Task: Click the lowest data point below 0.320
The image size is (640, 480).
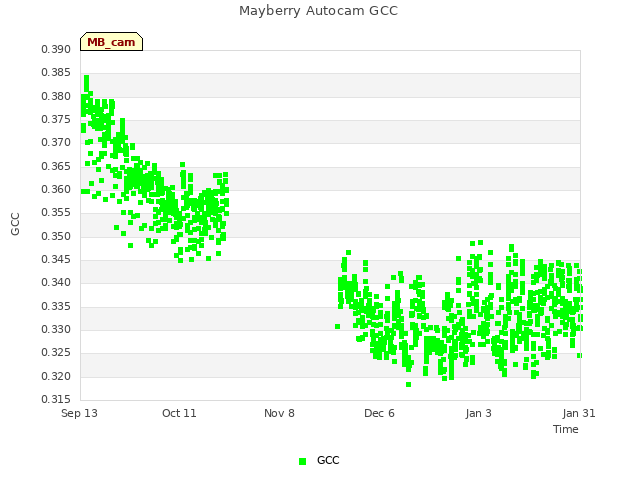Action: coord(408,384)
